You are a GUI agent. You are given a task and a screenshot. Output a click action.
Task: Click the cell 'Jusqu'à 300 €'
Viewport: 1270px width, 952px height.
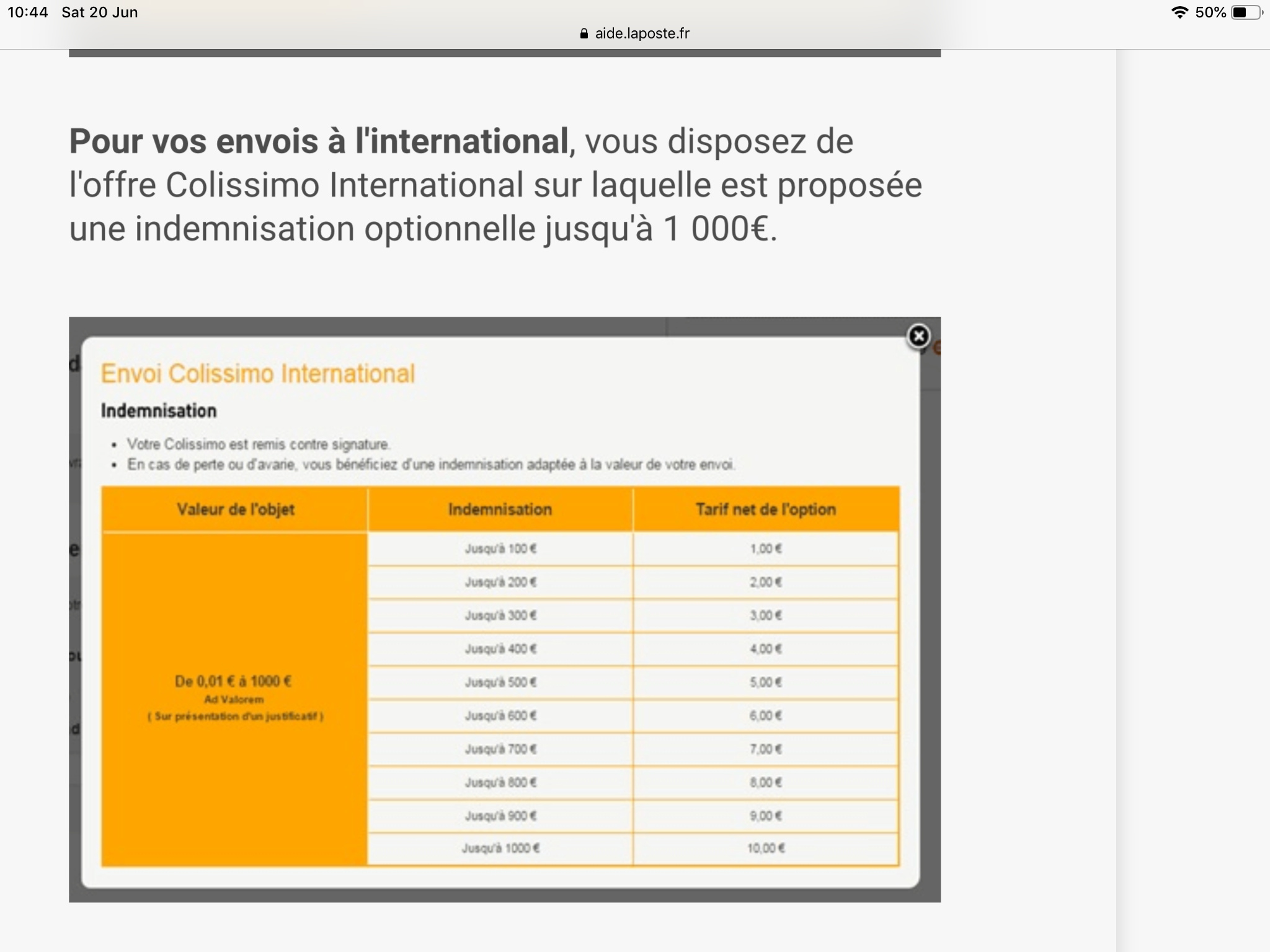point(500,616)
